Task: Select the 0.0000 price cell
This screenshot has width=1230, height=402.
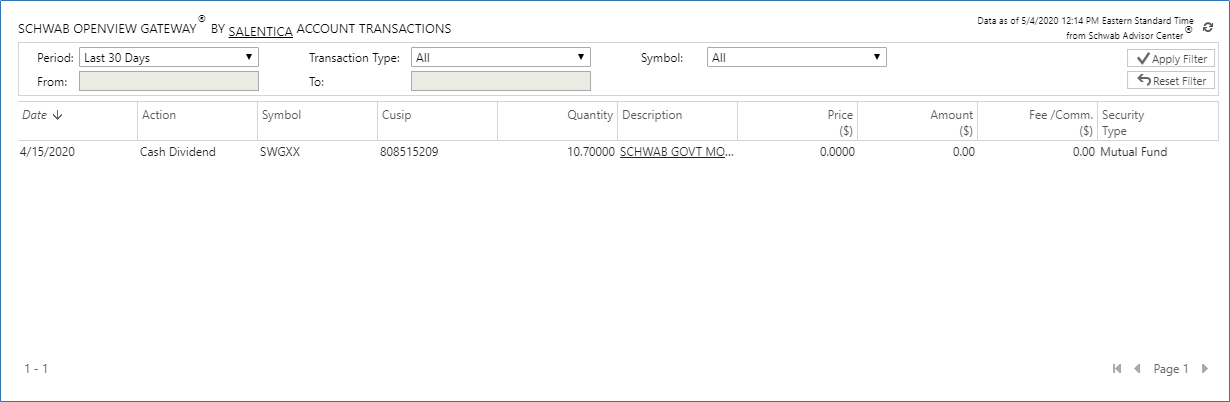Action: coord(836,152)
